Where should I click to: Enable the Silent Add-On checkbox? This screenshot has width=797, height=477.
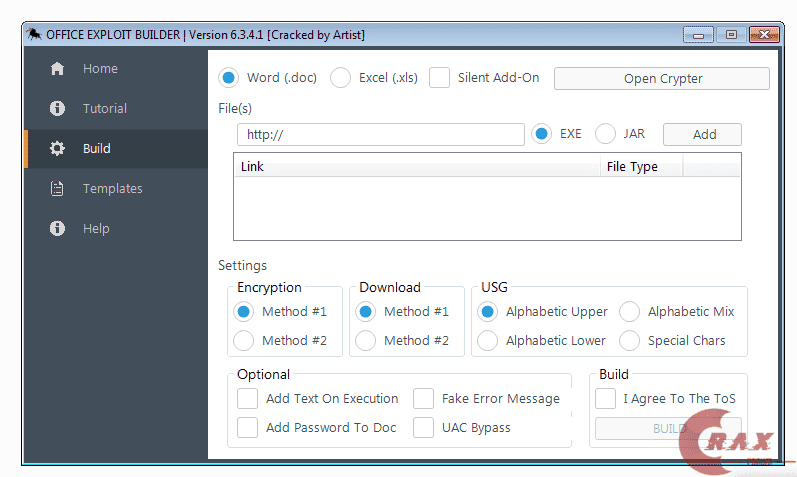tap(439, 78)
